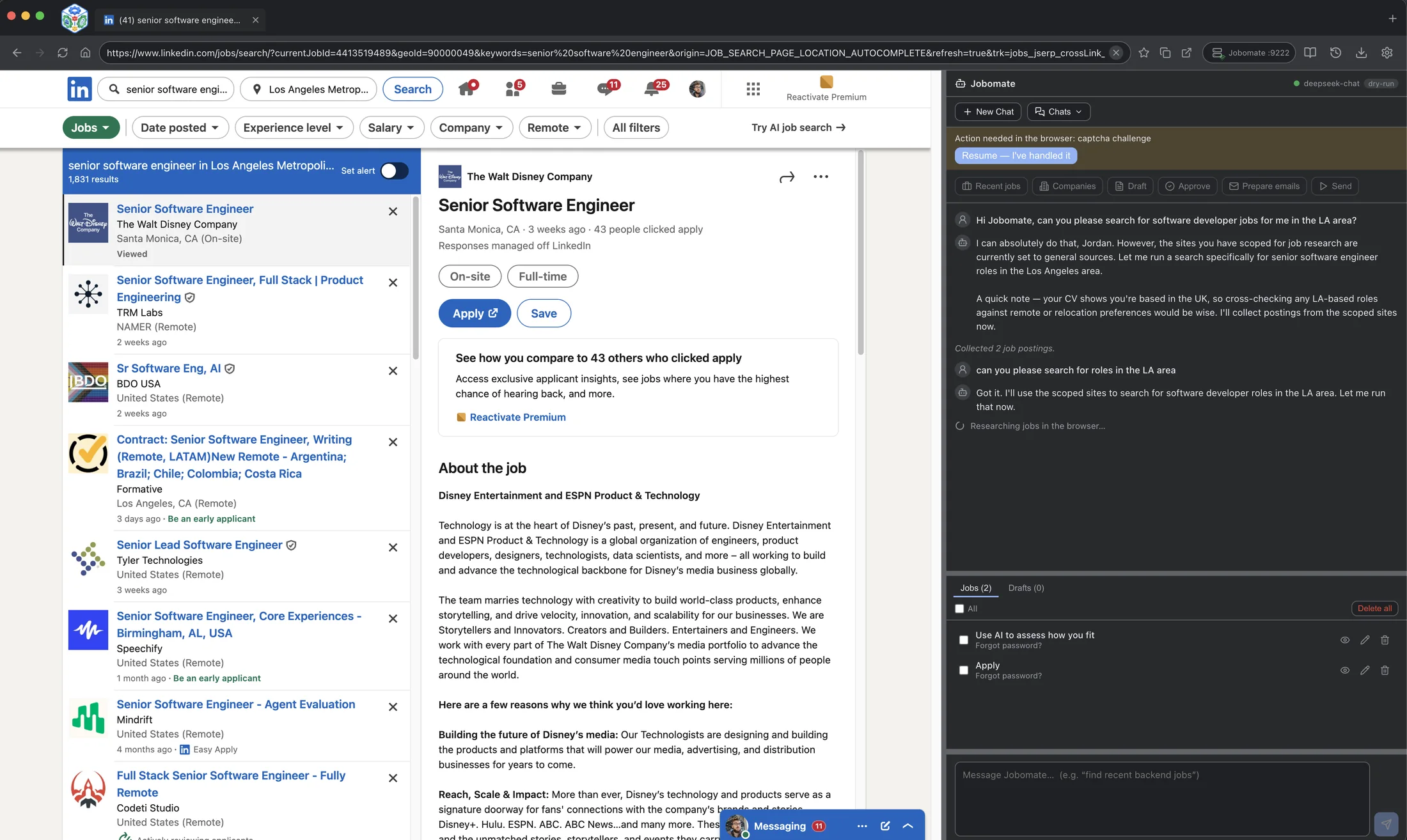Go to browser home page icon

pos(85,53)
